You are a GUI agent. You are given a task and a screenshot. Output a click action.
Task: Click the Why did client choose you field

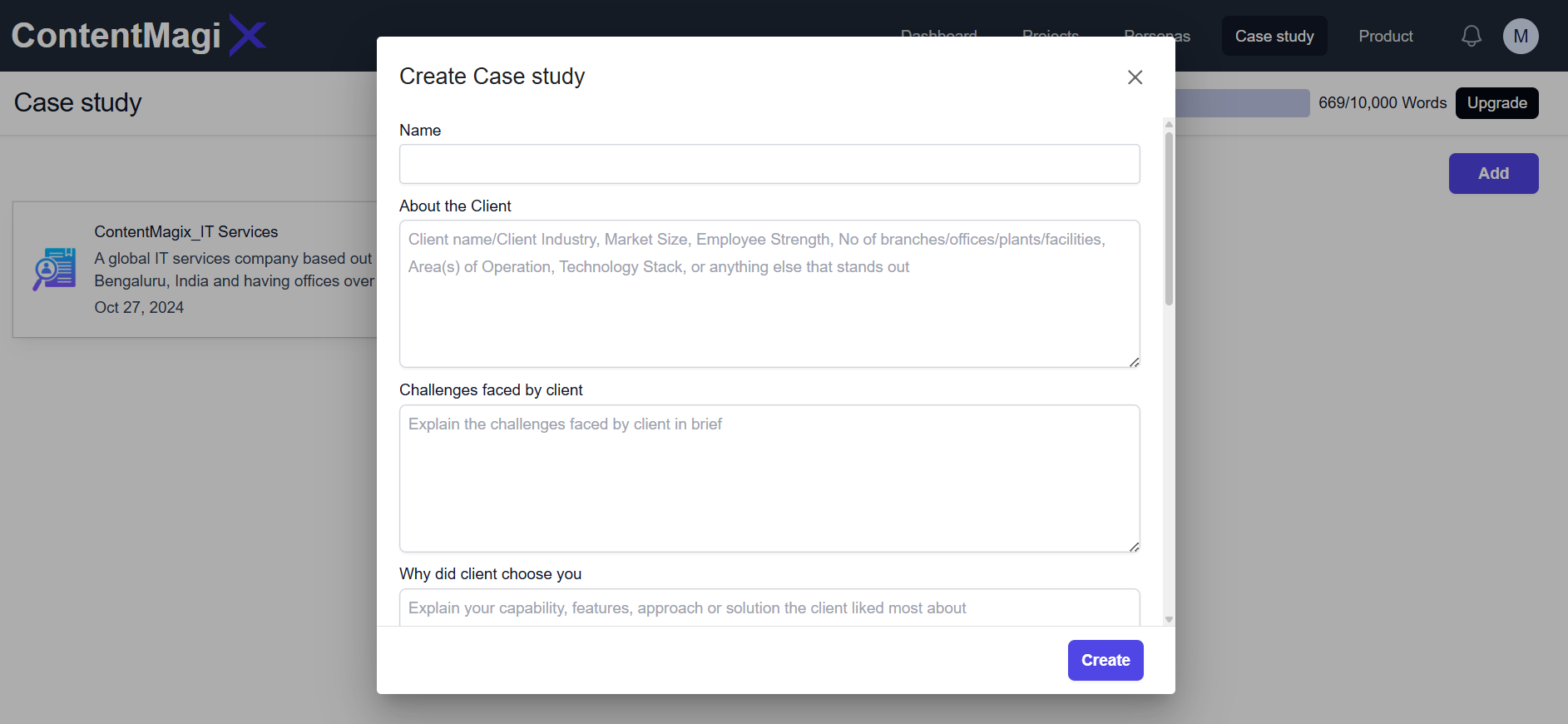[769, 607]
